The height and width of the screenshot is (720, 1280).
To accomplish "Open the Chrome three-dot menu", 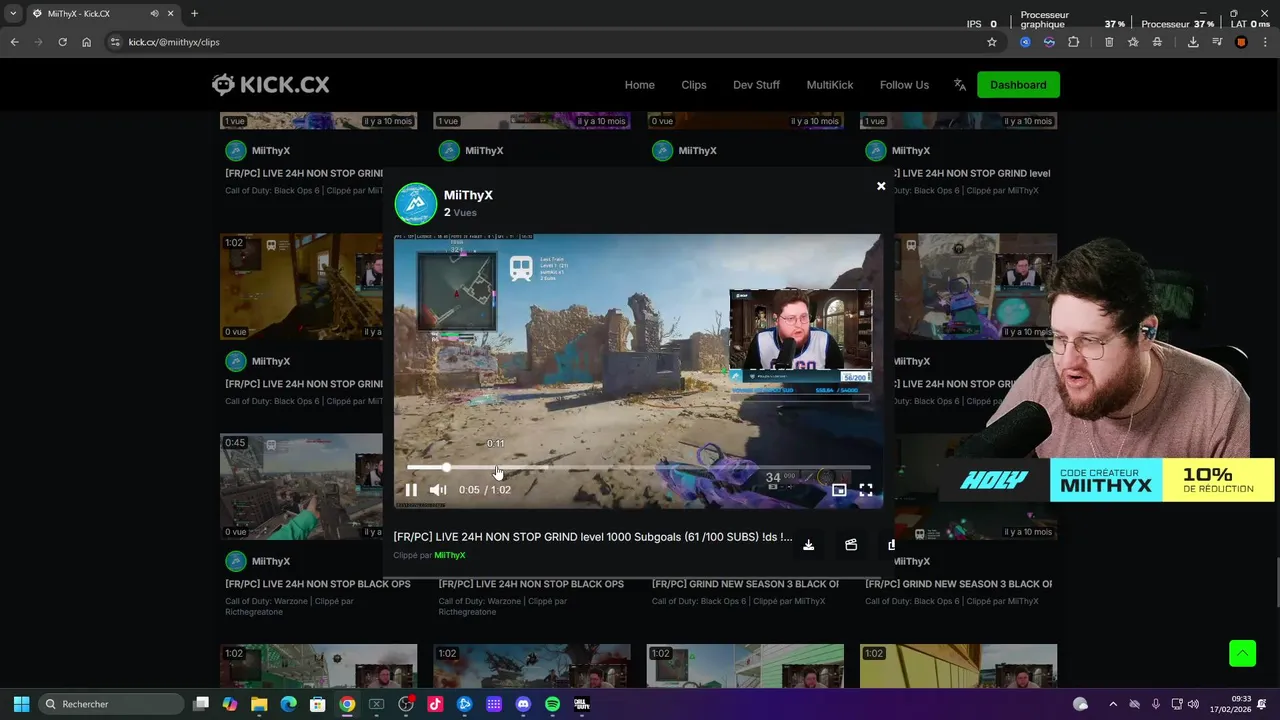I will pos(1265,42).
